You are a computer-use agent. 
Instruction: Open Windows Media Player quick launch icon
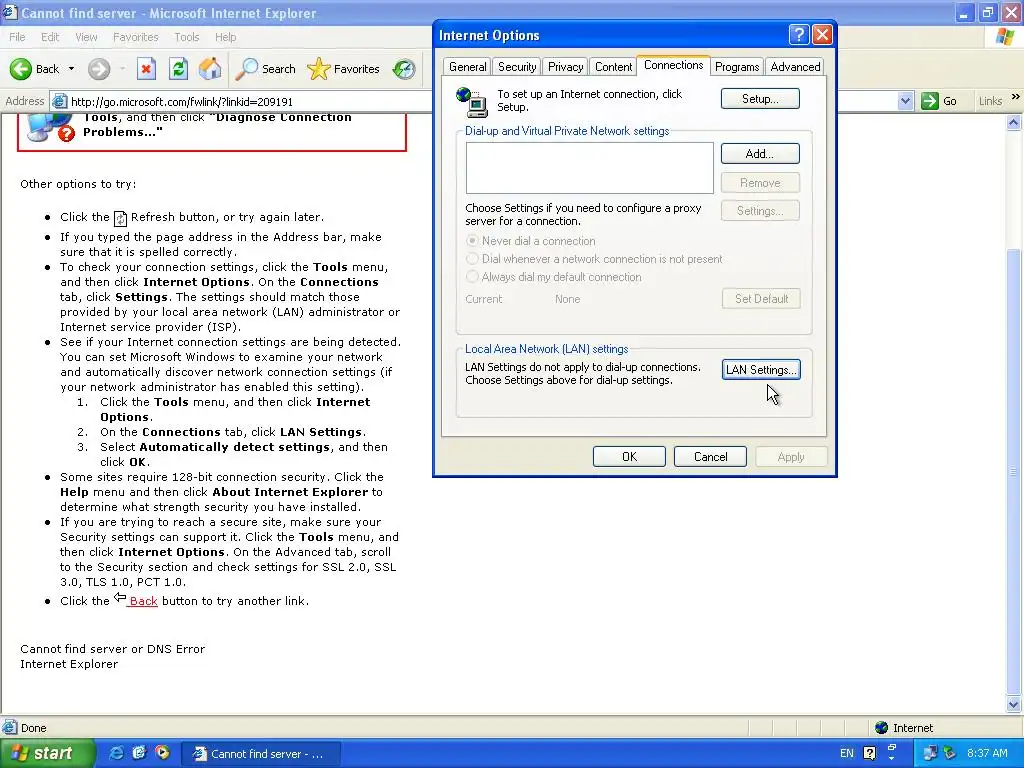click(x=162, y=753)
